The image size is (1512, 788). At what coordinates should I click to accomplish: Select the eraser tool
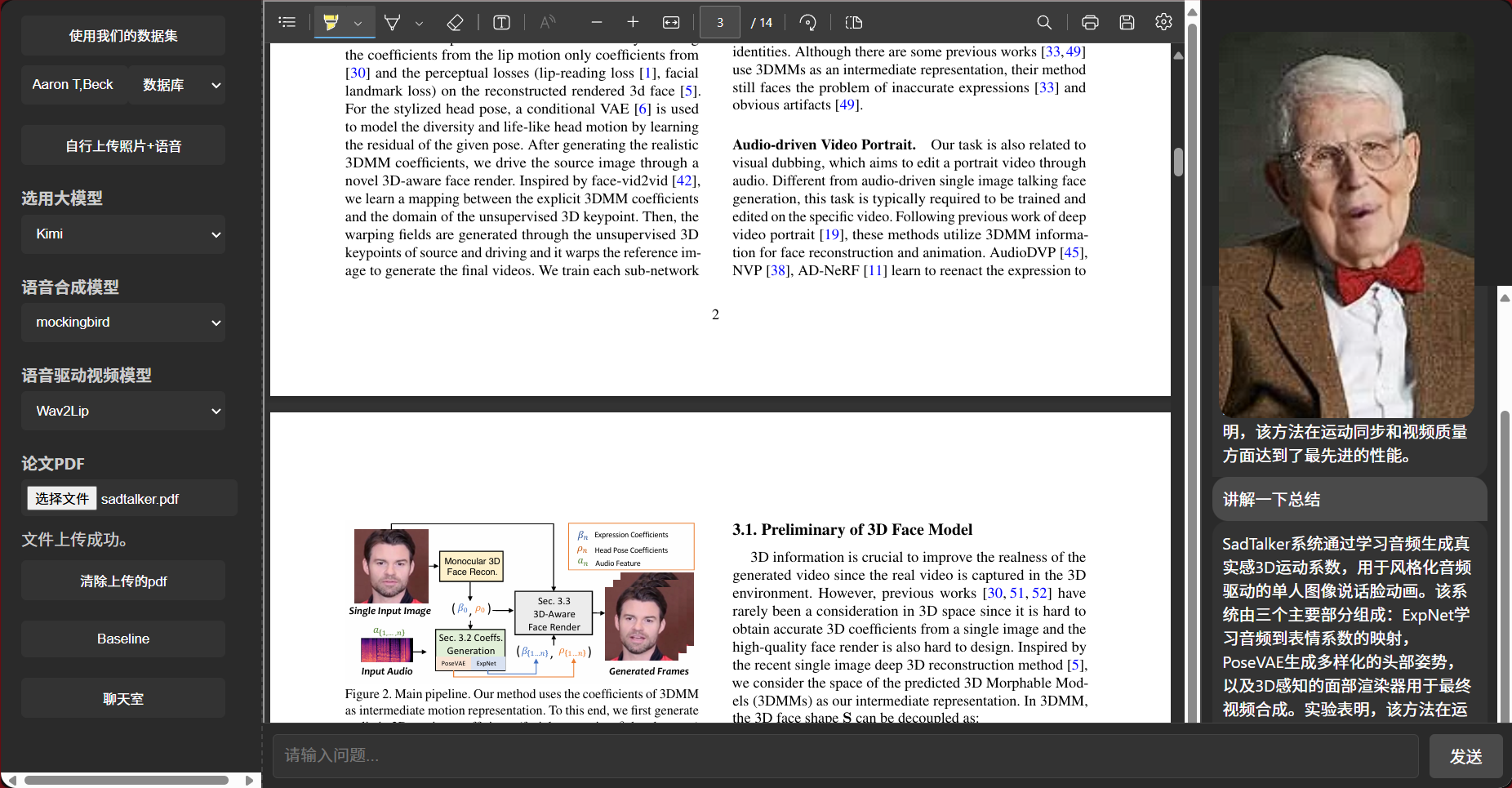(x=455, y=22)
